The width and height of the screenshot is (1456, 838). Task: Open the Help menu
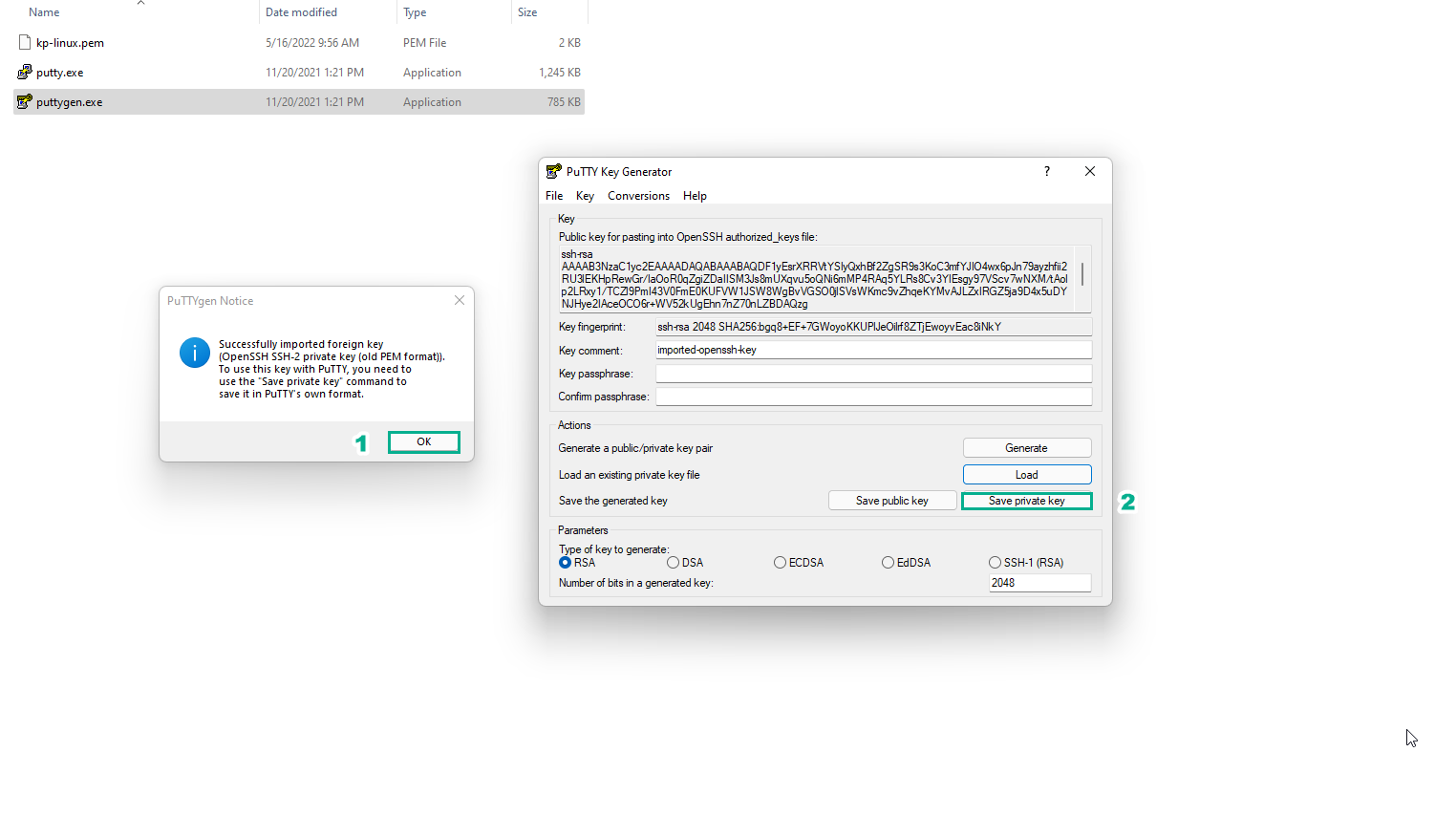(695, 196)
